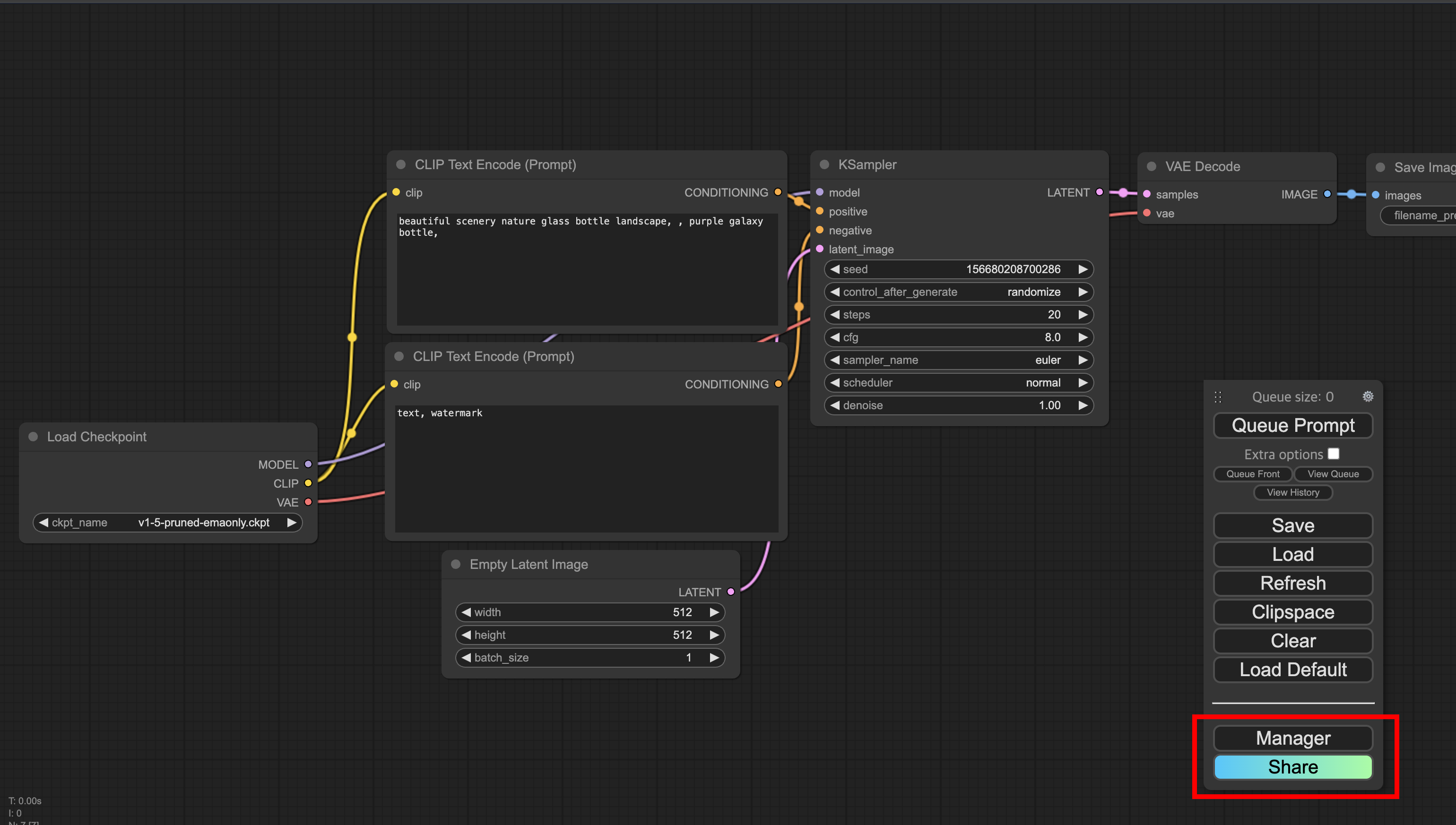Collapse the VAE Decode node dot
Screen dimensions: 1456x825
click(x=1152, y=167)
